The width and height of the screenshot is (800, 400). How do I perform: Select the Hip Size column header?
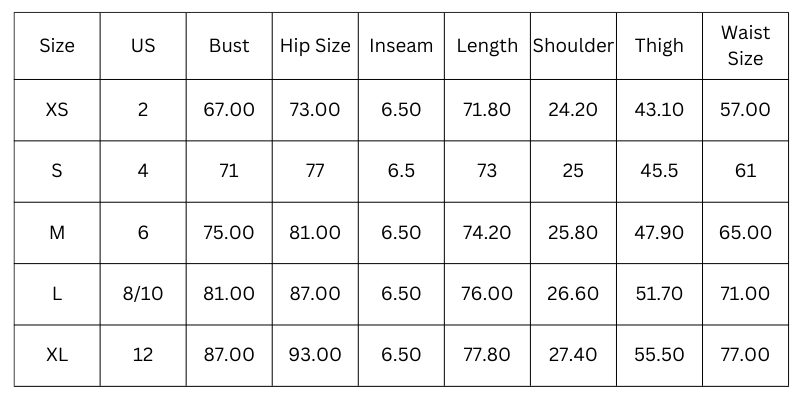[x=315, y=46]
